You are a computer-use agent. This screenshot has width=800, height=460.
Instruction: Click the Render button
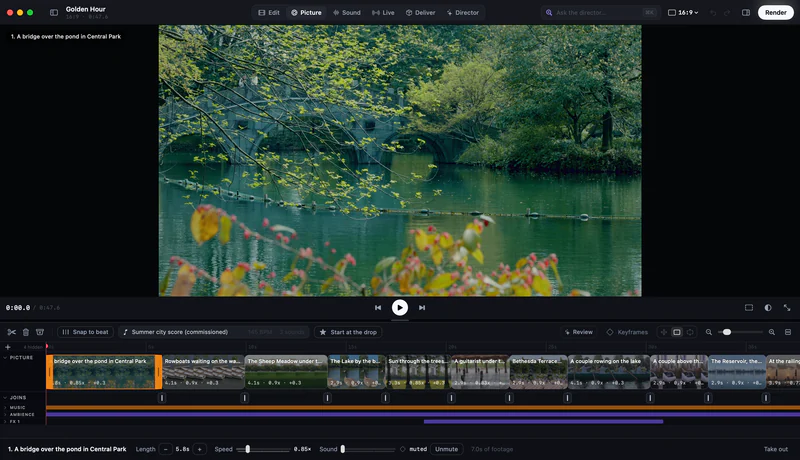776,12
